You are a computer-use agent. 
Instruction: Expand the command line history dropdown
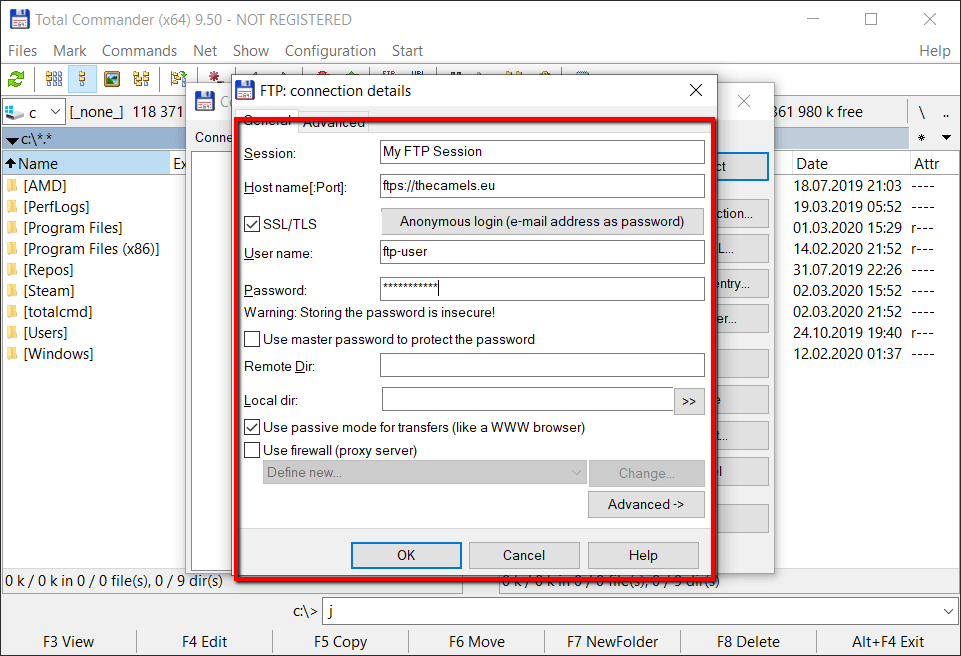(948, 611)
